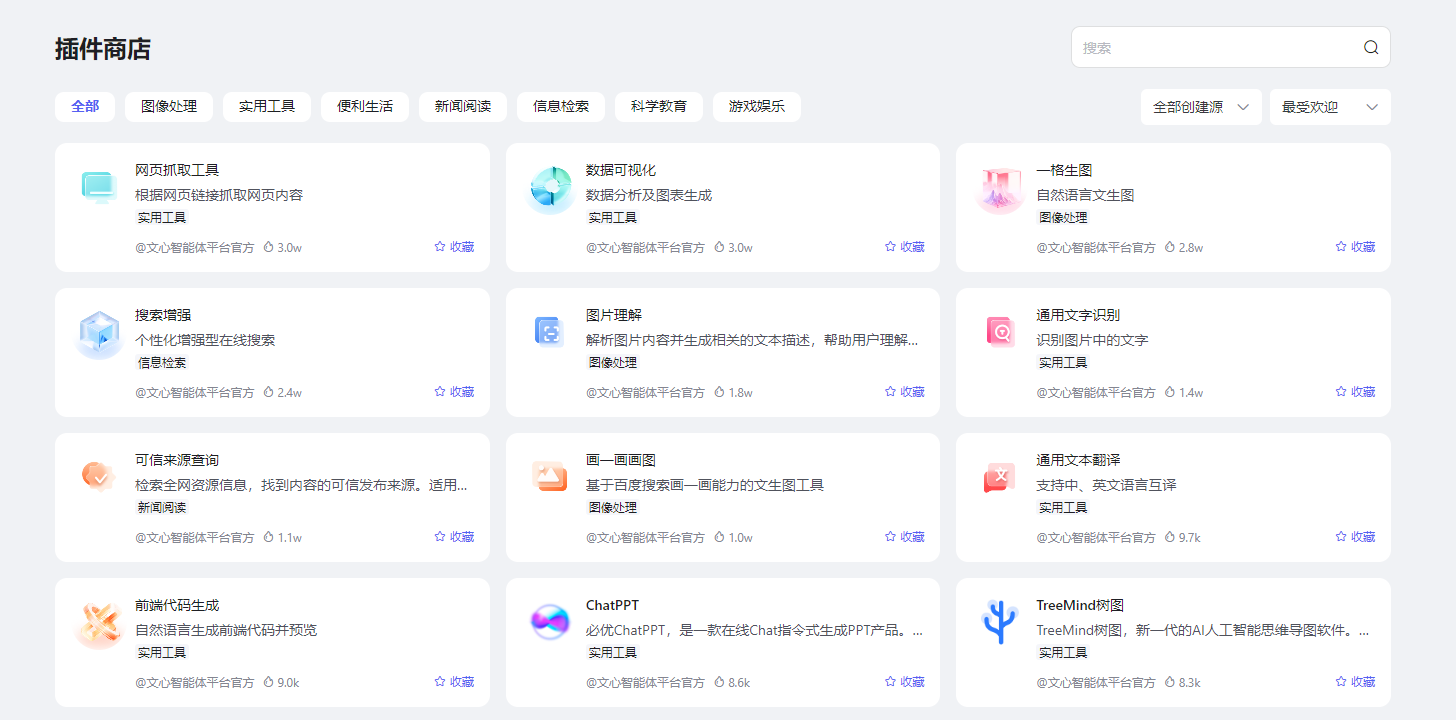Select the 游戏娱乐 category tab

tap(757, 106)
